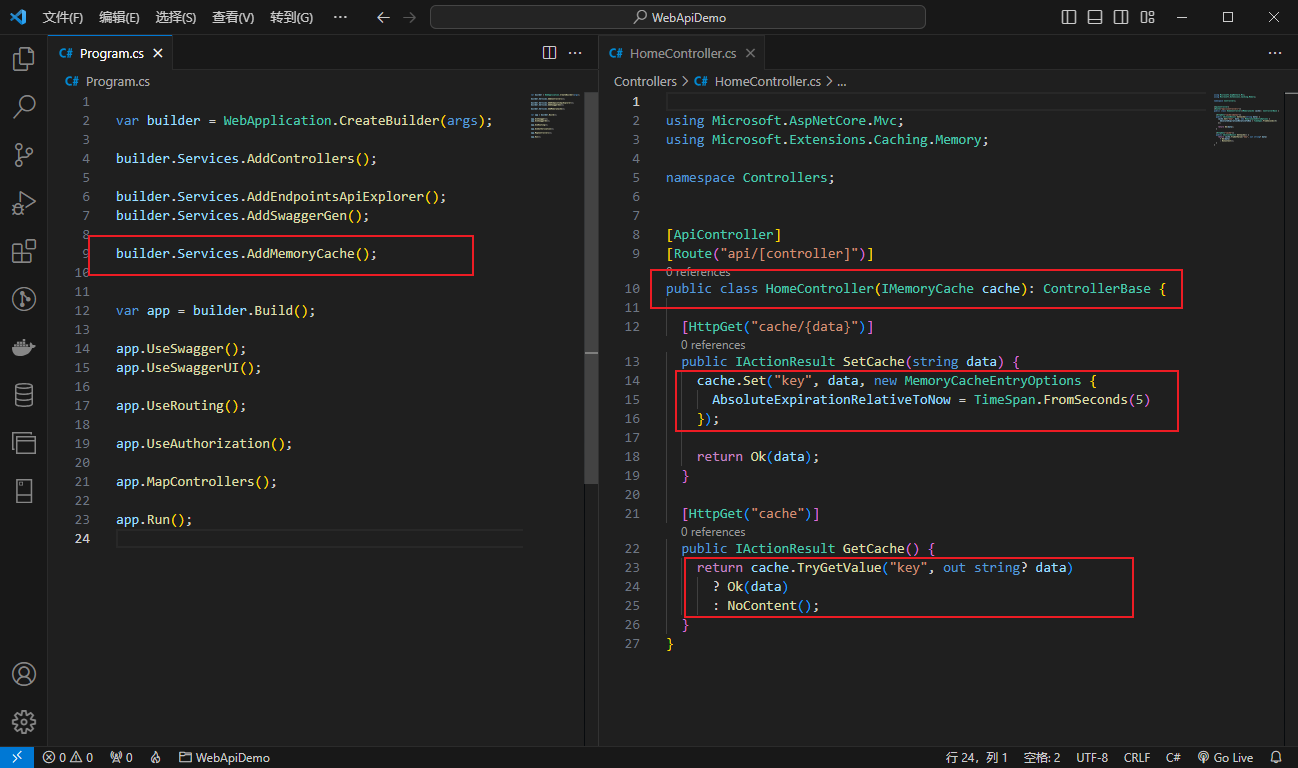Toggle the primary sidebar layout button
1298x768 pixels.
(x=1069, y=17)
